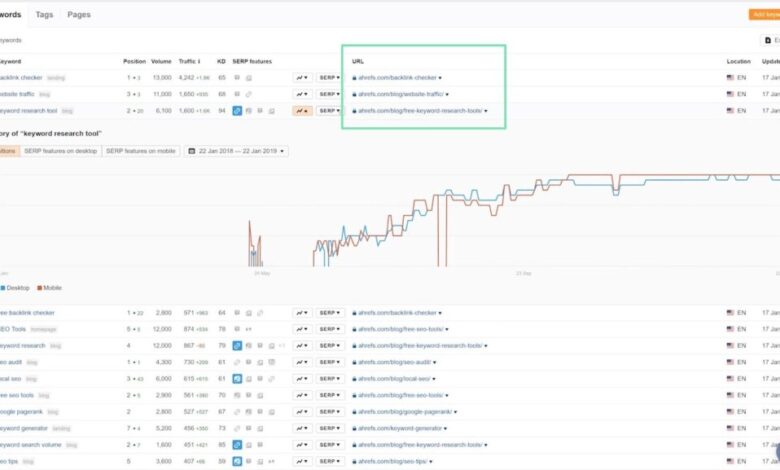
Task: Open ahrefs.com/backlink-checker URL in first row
Action: (x=397, y=78)
